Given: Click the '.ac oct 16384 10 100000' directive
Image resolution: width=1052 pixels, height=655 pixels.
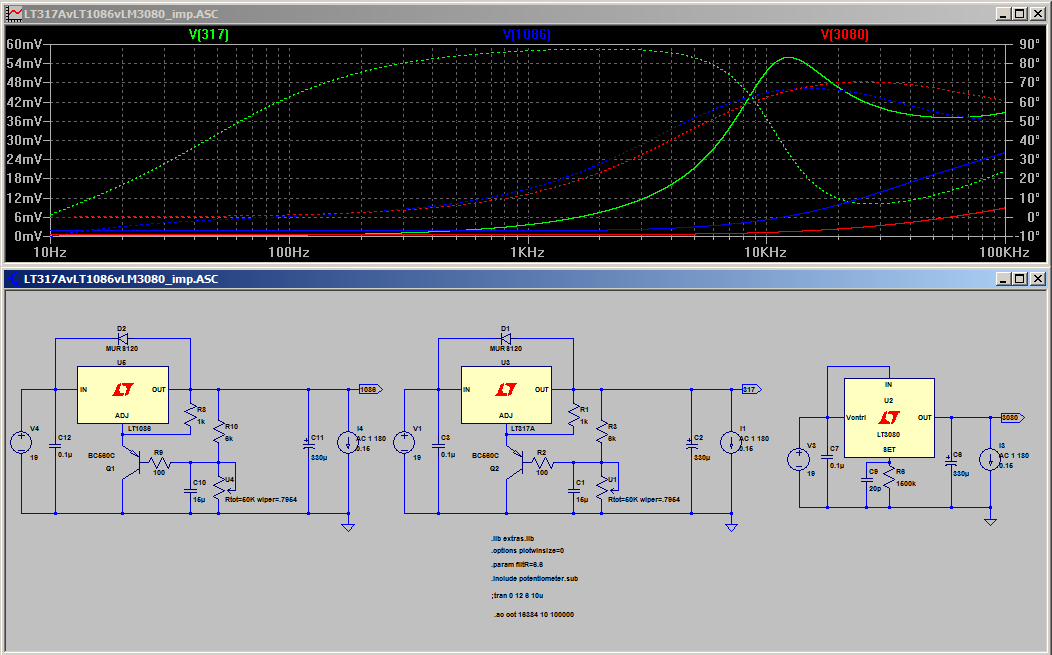Looking at the screenshot, I should pyautogui.click(x=534, y=614).
